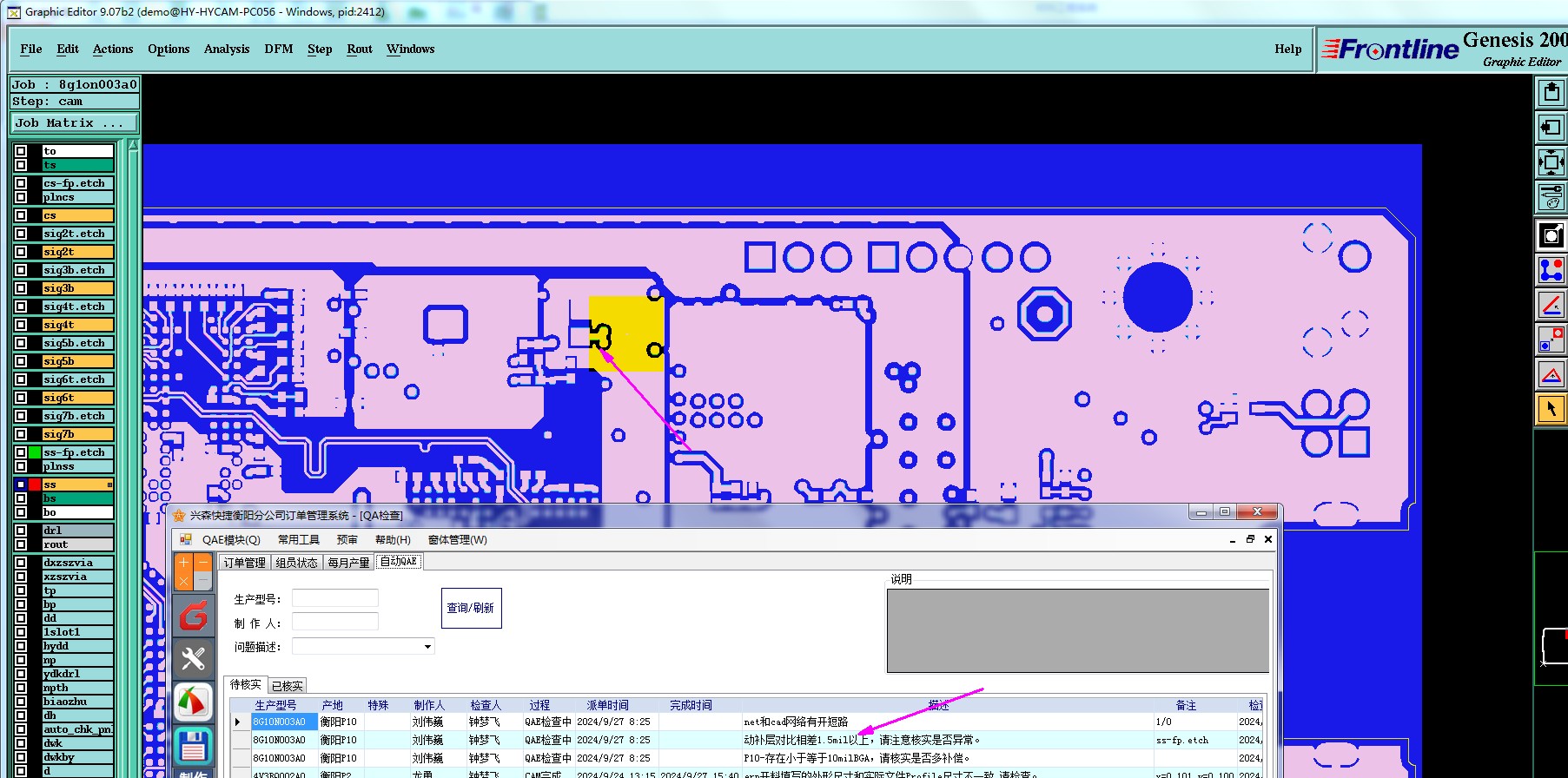Open the Windows menu
Image resolution: width=1568 pixels, height=778 pixels.
[411, 49]
